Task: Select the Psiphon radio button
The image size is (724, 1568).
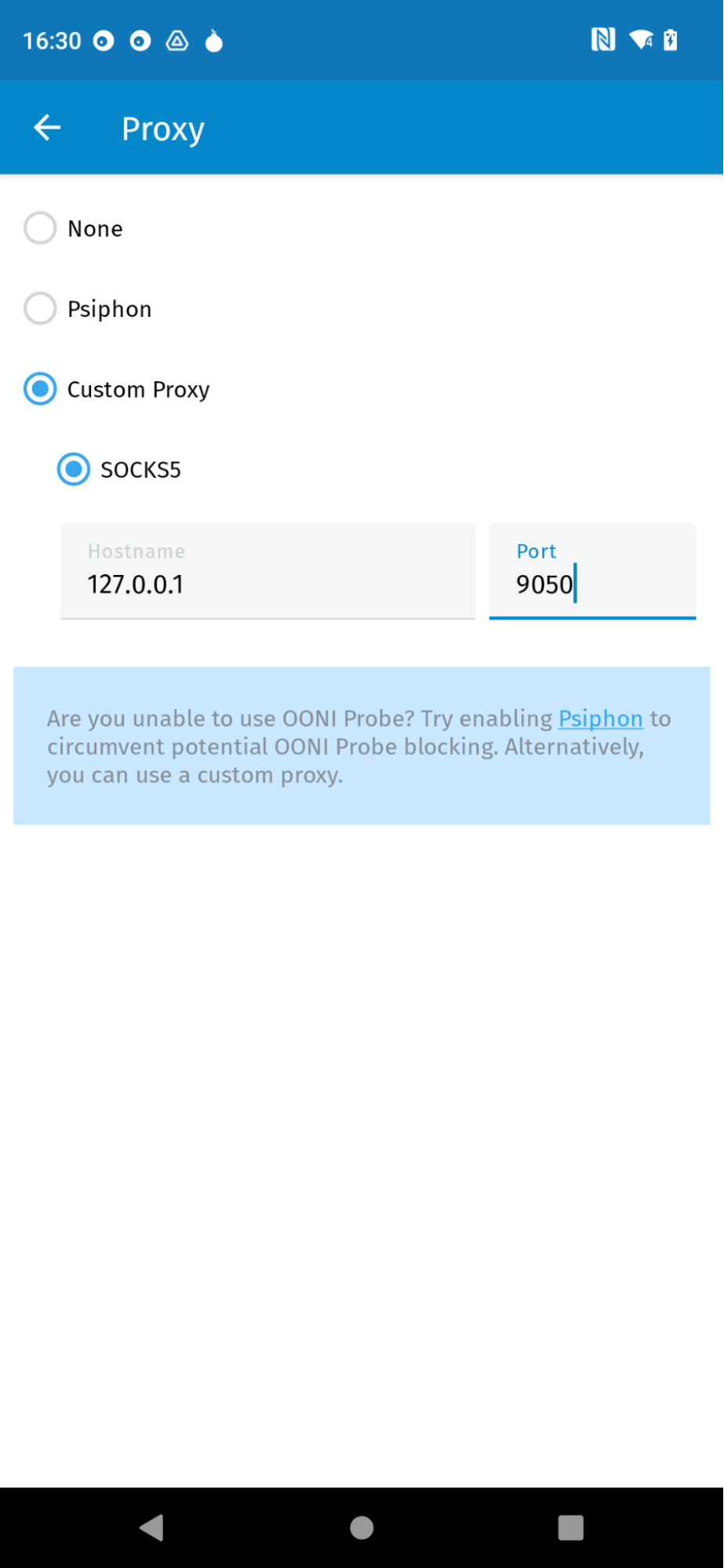Action: tap(40, 308)
